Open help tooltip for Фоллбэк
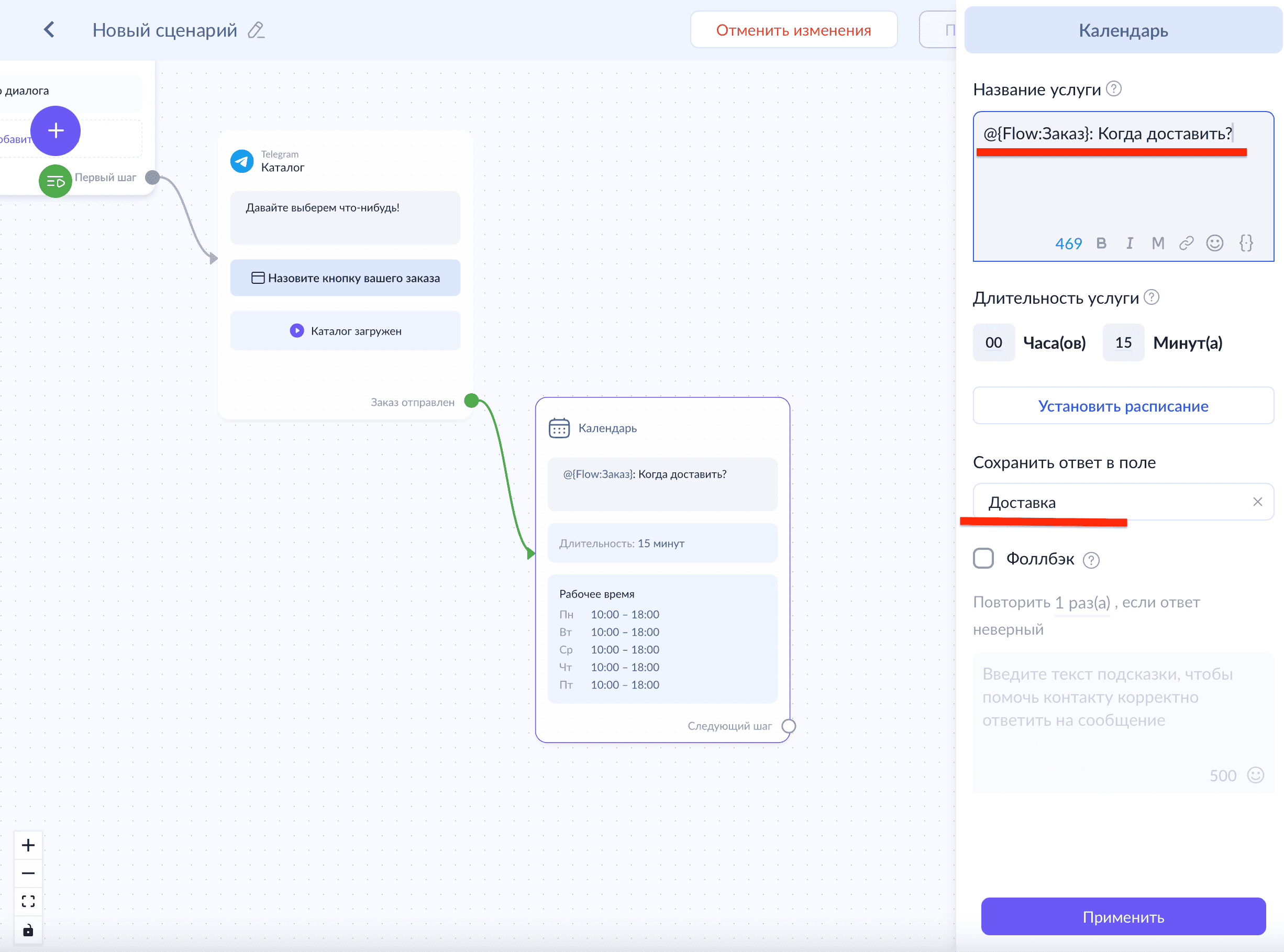 point(1091,560)
